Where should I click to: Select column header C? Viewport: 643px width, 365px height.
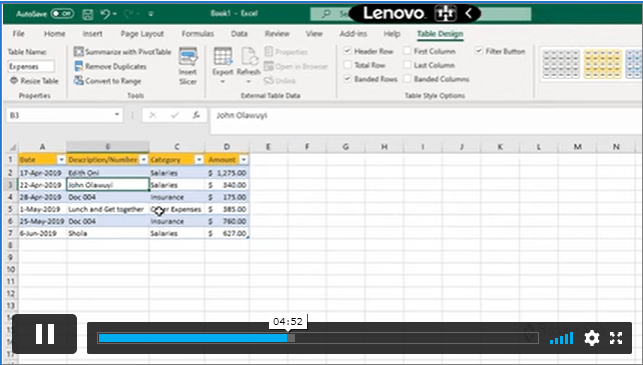[x=177, y=147]
